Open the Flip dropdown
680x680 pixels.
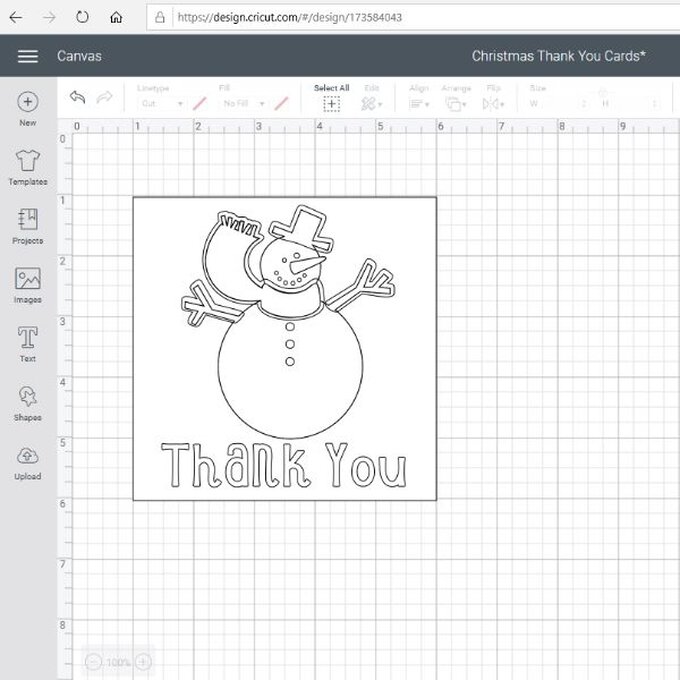point(494,104)
